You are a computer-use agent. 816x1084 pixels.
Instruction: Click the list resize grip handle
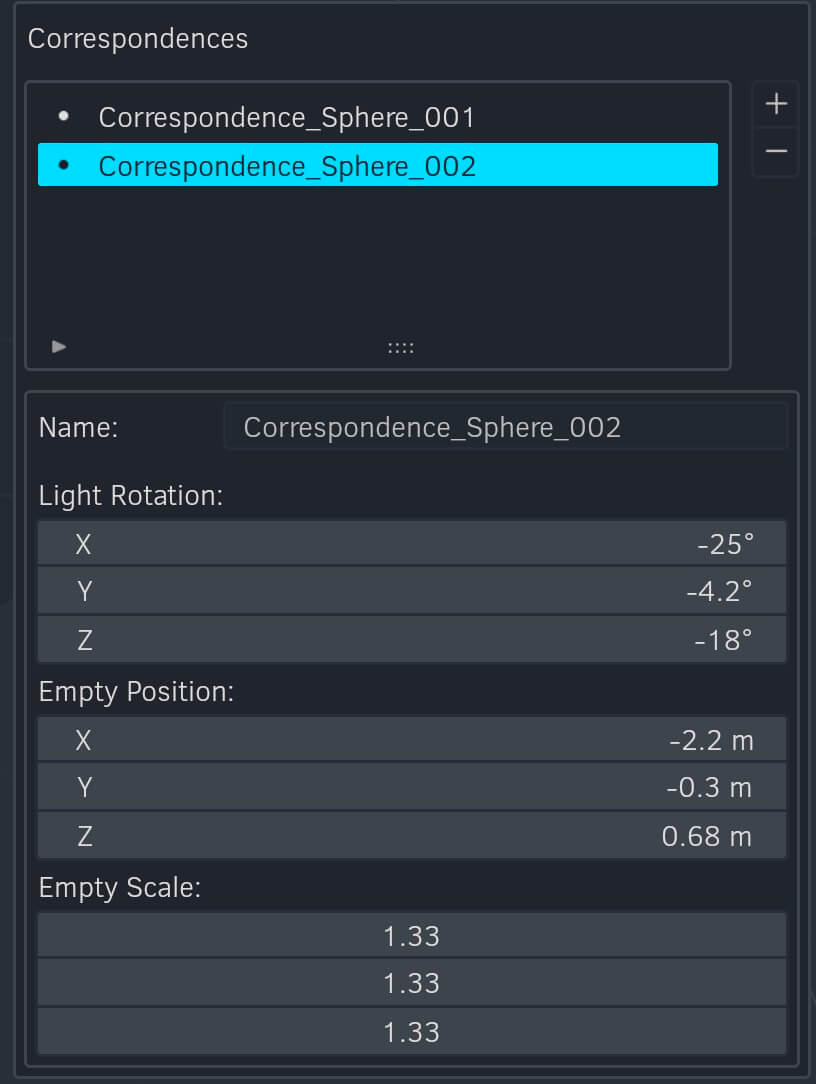click(400, 348)
